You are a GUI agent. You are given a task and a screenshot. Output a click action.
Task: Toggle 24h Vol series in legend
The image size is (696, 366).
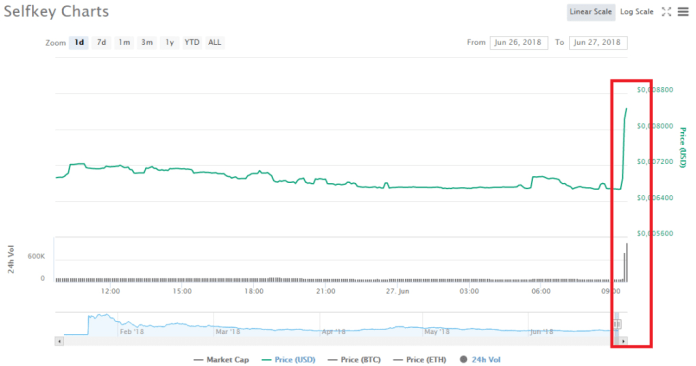pyautogui.click(x=480, y=360)
